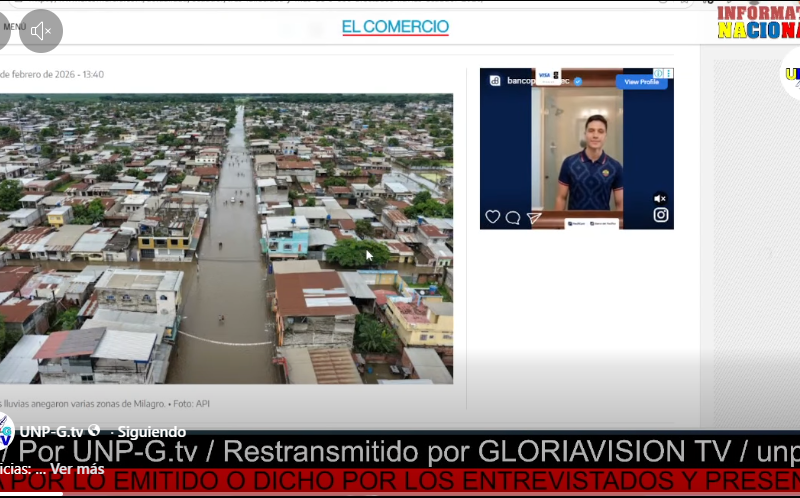Open the ad options three-dot icon
Image resolution: width=800 pixels, height=498 pixels.
pyautogui.click(x=669, y=73)
